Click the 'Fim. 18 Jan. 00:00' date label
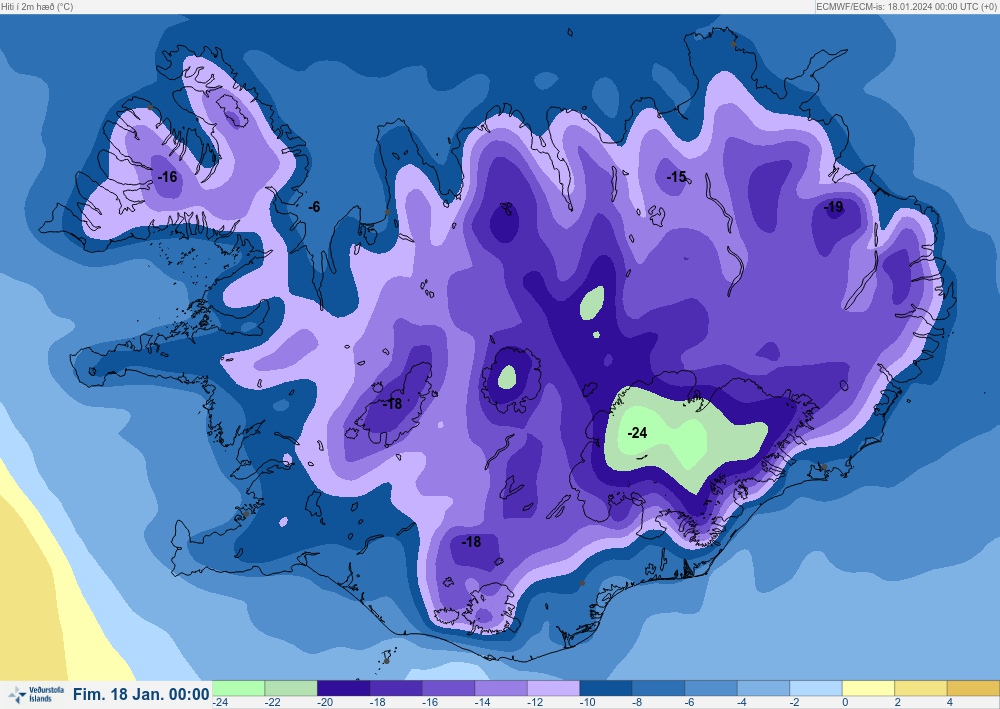The image size is (1000, 709). click(141, 694)
